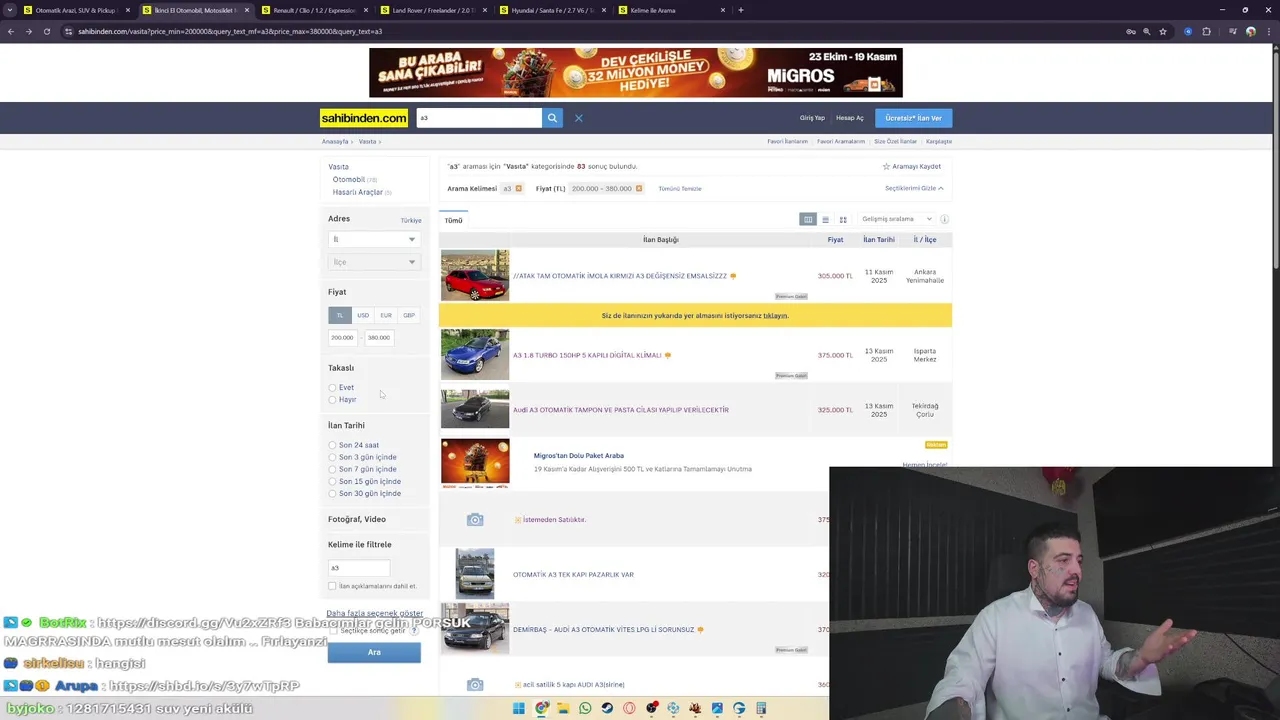Screen dimensions: 1280x720
Task: Switch to 'Renault / Clio' browser tab
Action: (314, 10)
